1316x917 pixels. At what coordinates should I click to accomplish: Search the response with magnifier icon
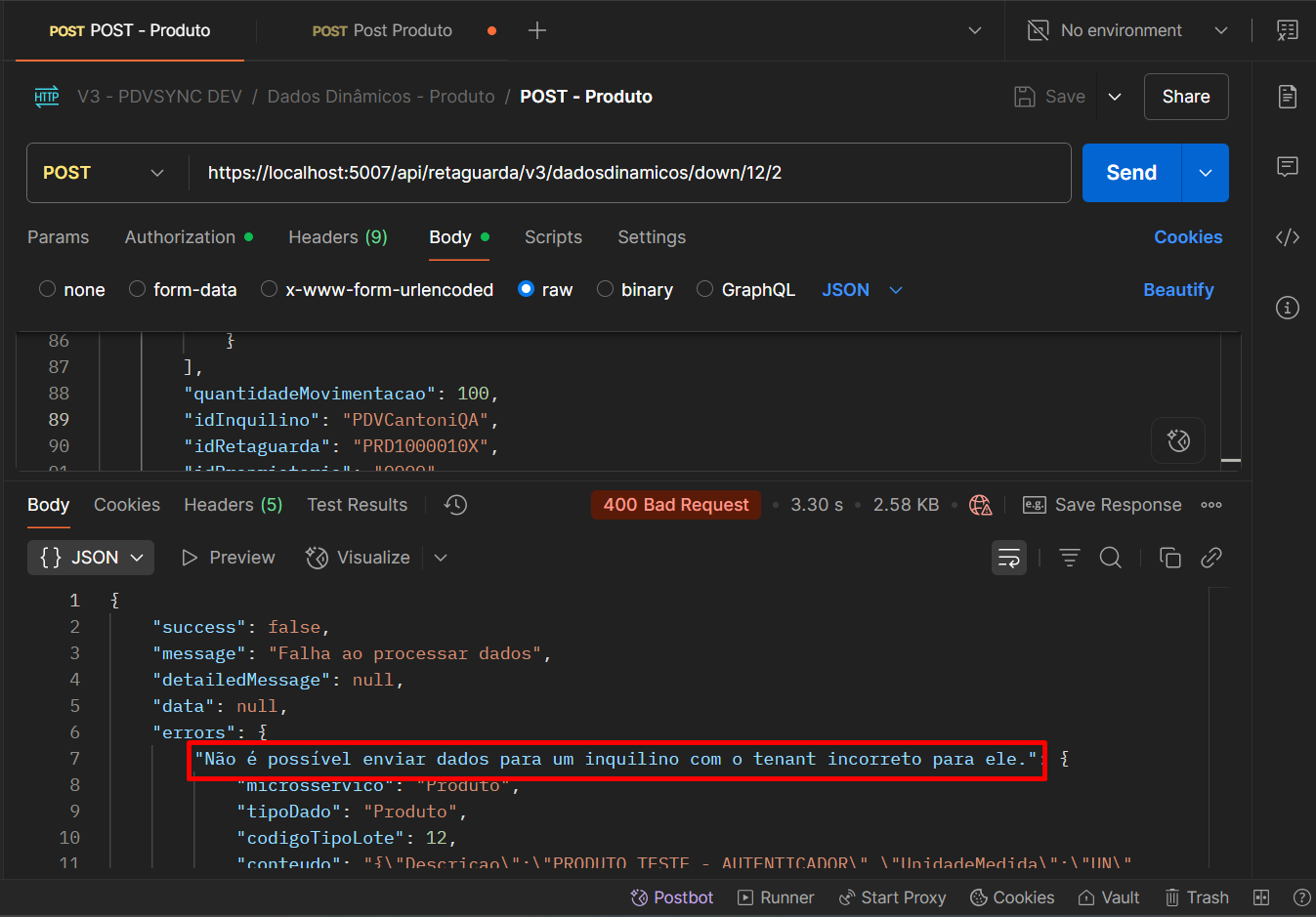click(x=1111, y=558)
